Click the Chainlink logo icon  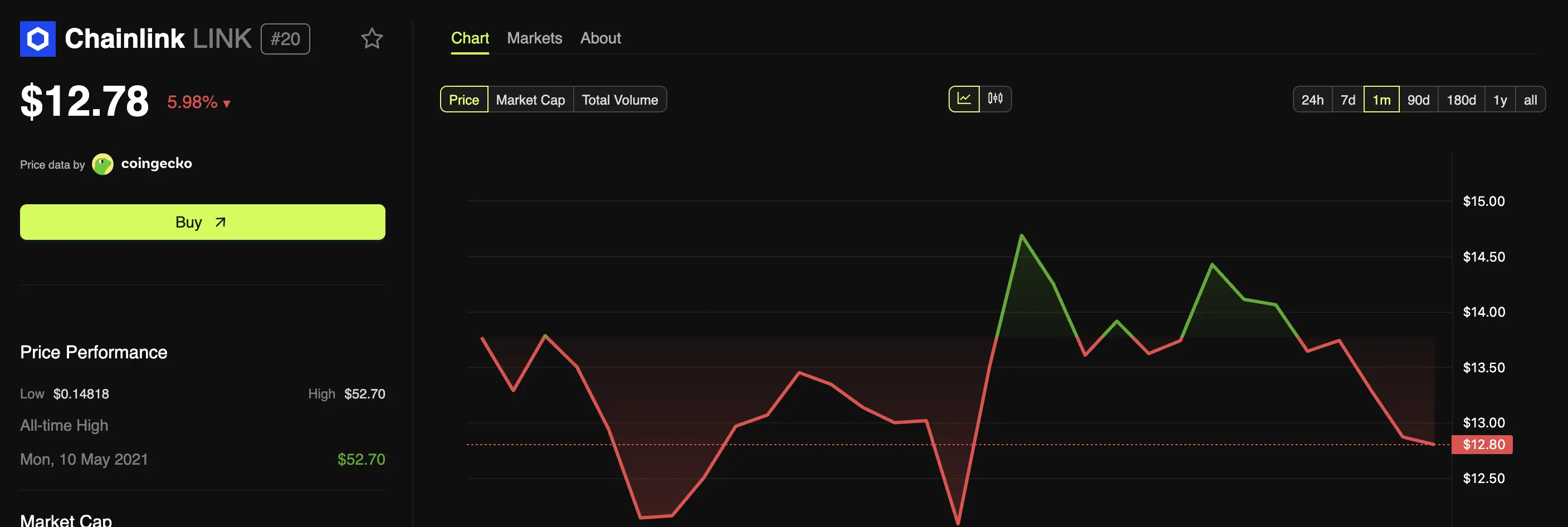click(x=37, y=38)
